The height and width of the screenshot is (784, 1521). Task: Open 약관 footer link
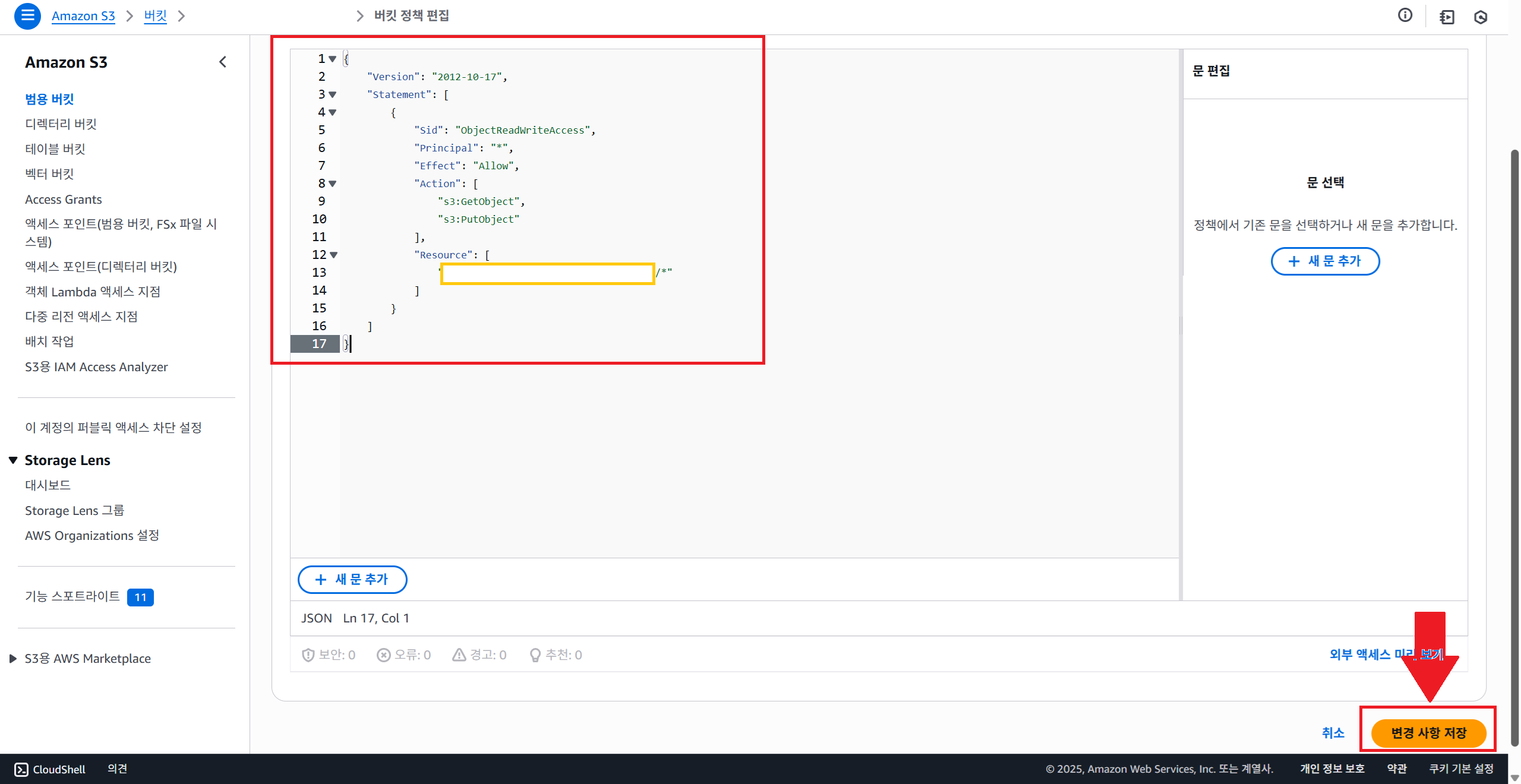pyautogui.click(x=1397, y=769)
